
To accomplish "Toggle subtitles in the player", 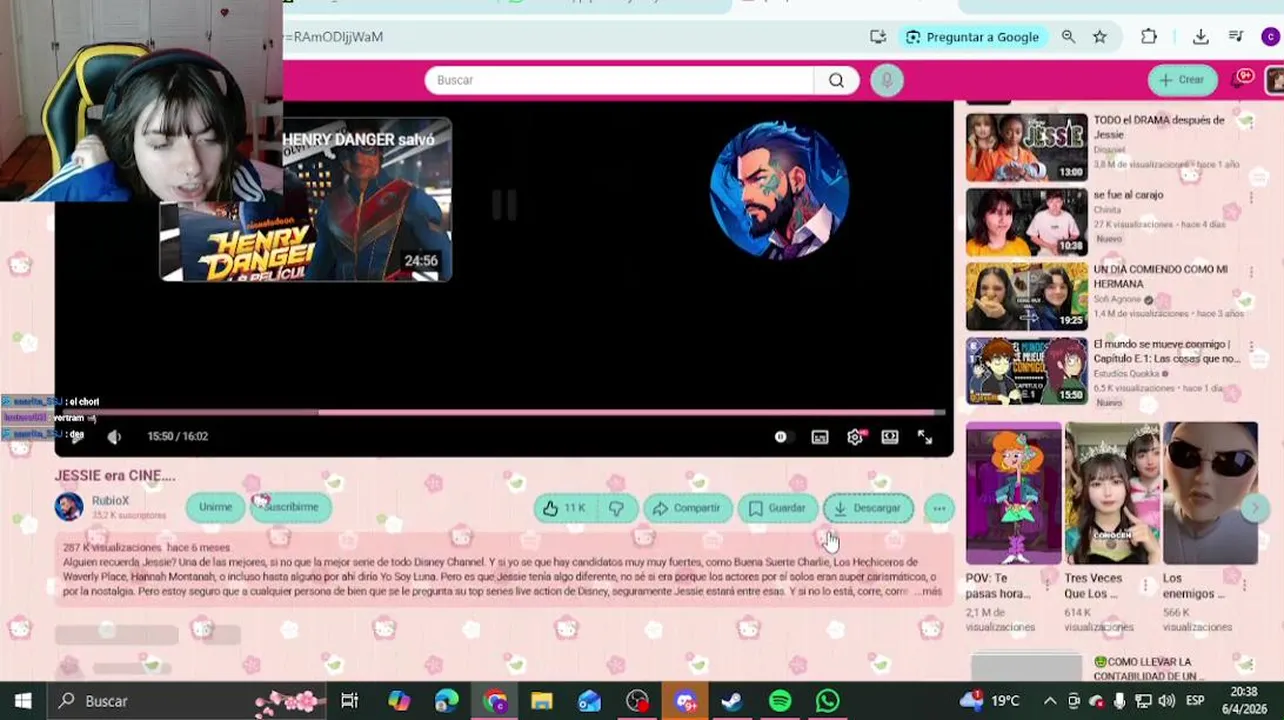I will pos(820,437).
